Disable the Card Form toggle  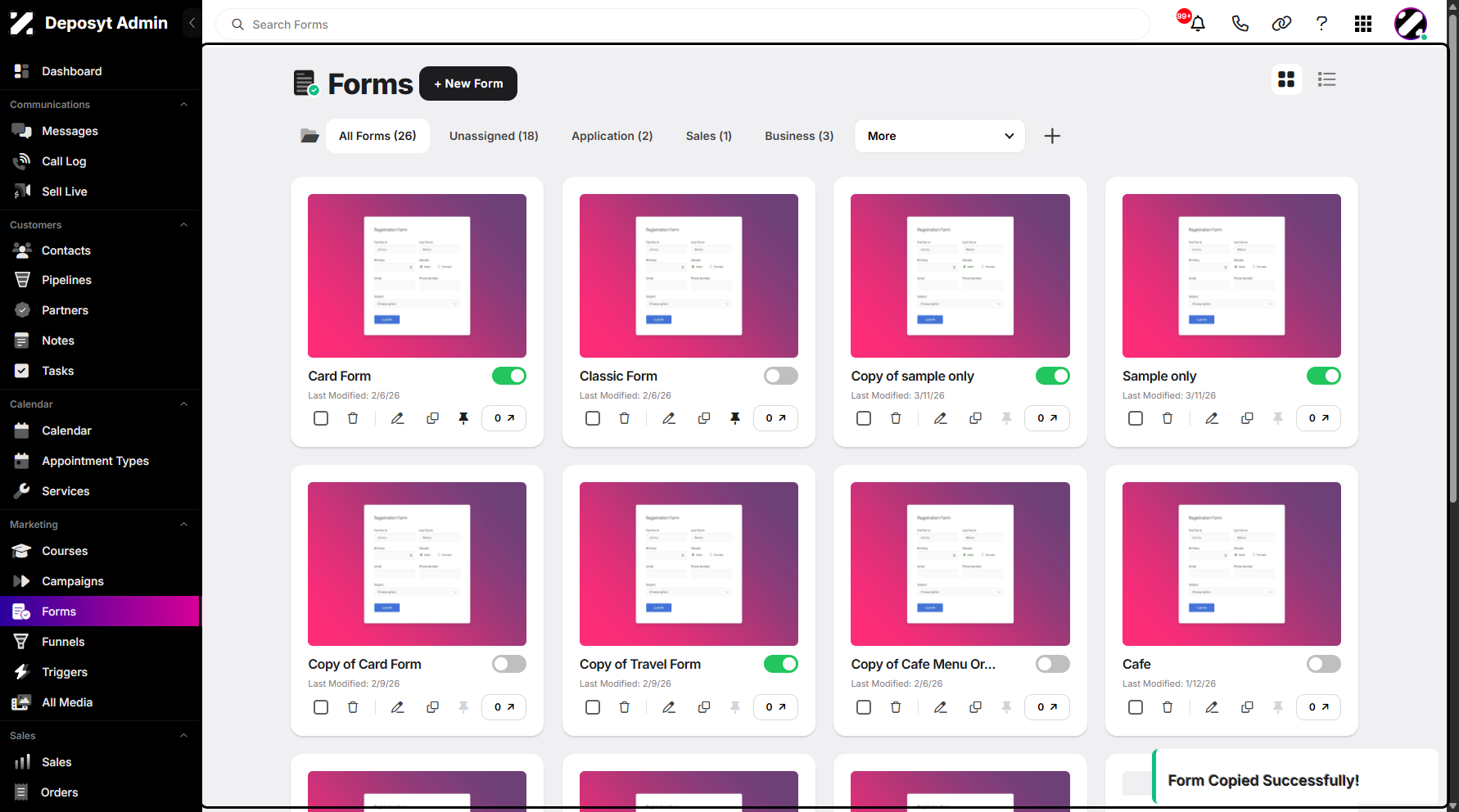tap(509, 376)
